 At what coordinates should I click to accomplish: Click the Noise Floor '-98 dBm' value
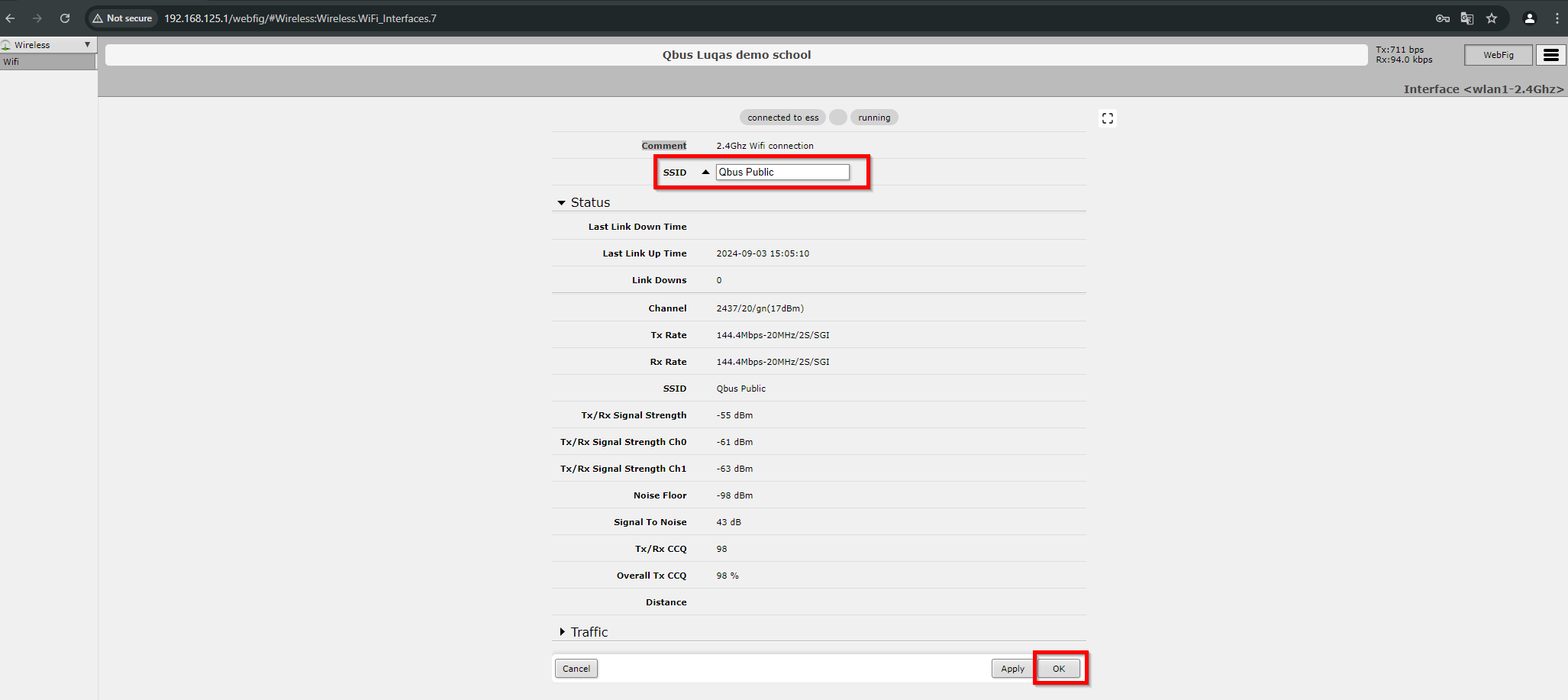click(734, 495)
